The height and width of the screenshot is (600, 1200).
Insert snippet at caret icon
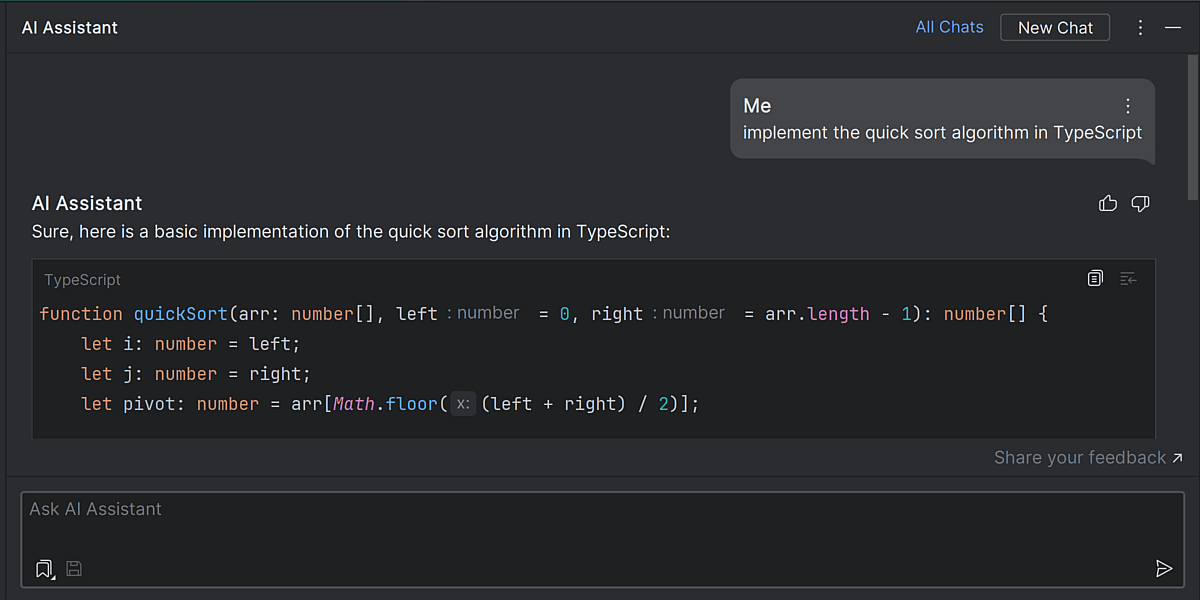pos(1128,279)
